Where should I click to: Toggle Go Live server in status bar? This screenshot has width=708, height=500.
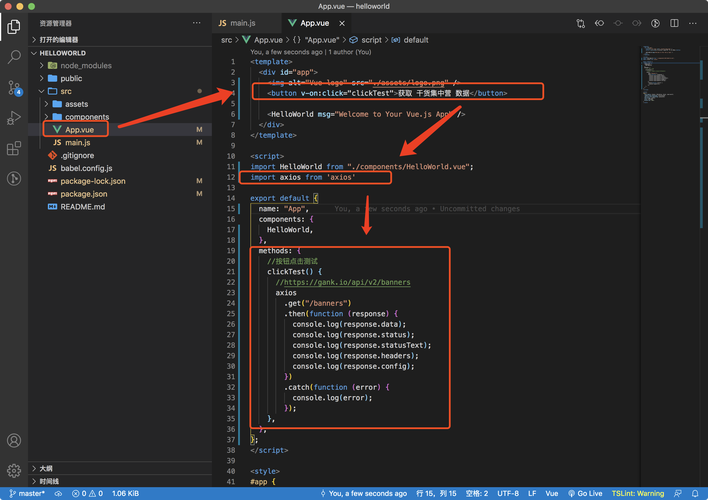(x=585, y=494)
